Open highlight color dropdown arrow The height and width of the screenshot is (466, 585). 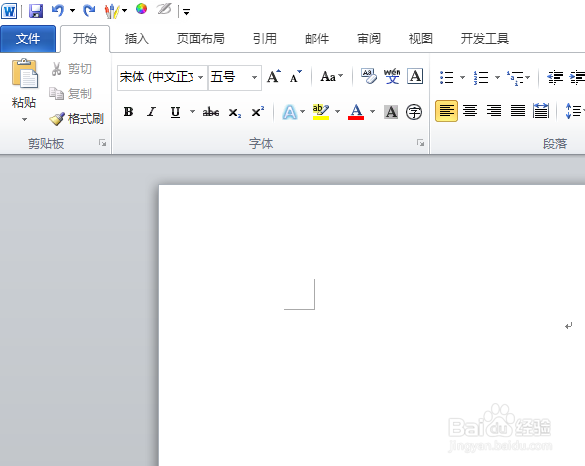coord(338,112)
